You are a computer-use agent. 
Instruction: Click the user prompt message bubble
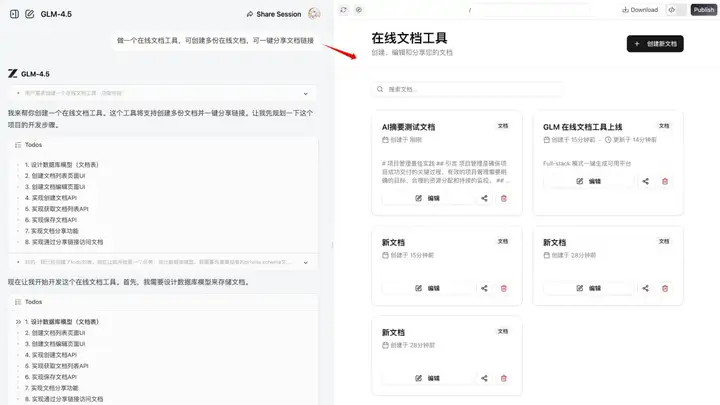pos(215,40)
